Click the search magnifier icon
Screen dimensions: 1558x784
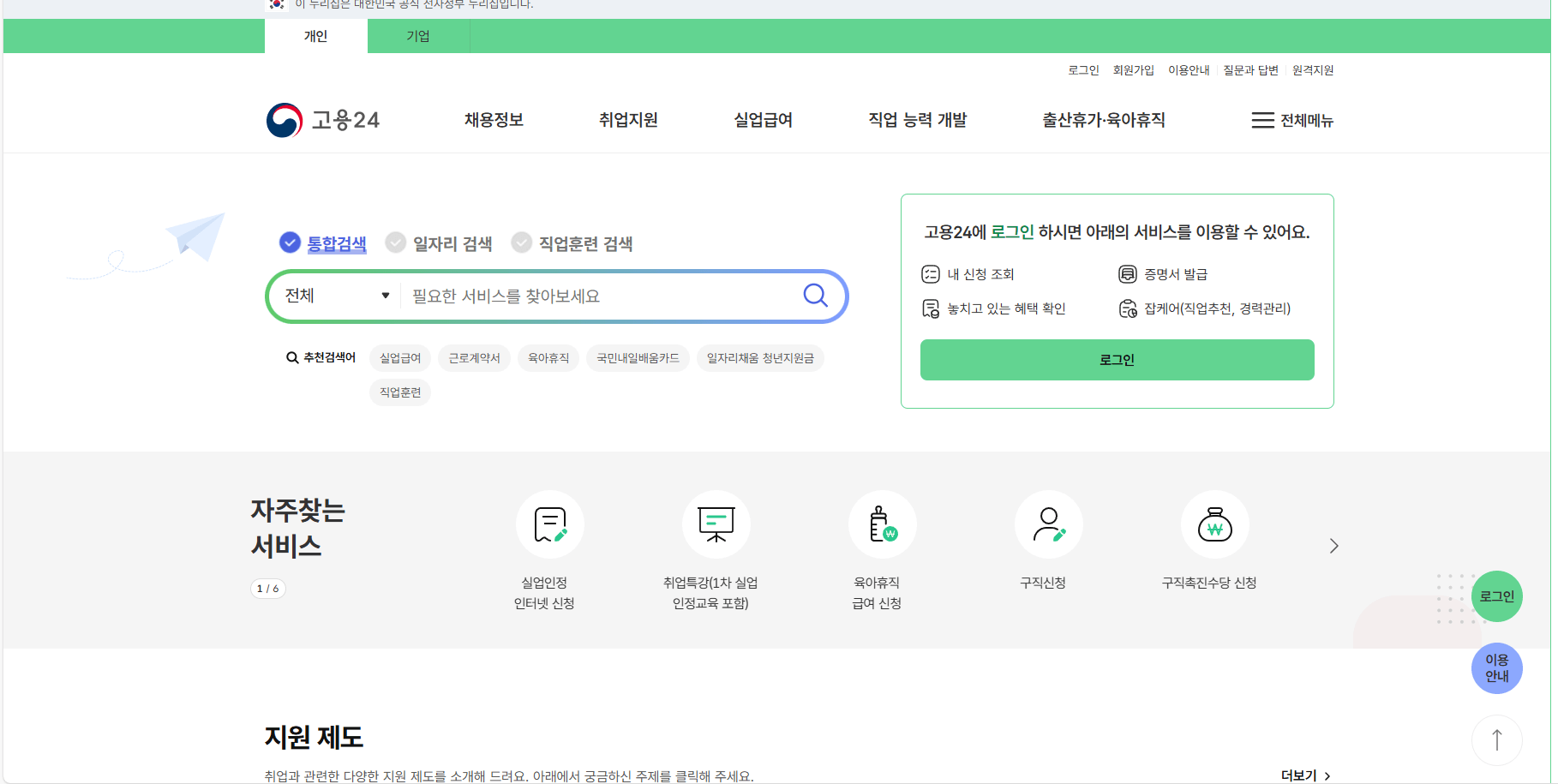(814, 296)
